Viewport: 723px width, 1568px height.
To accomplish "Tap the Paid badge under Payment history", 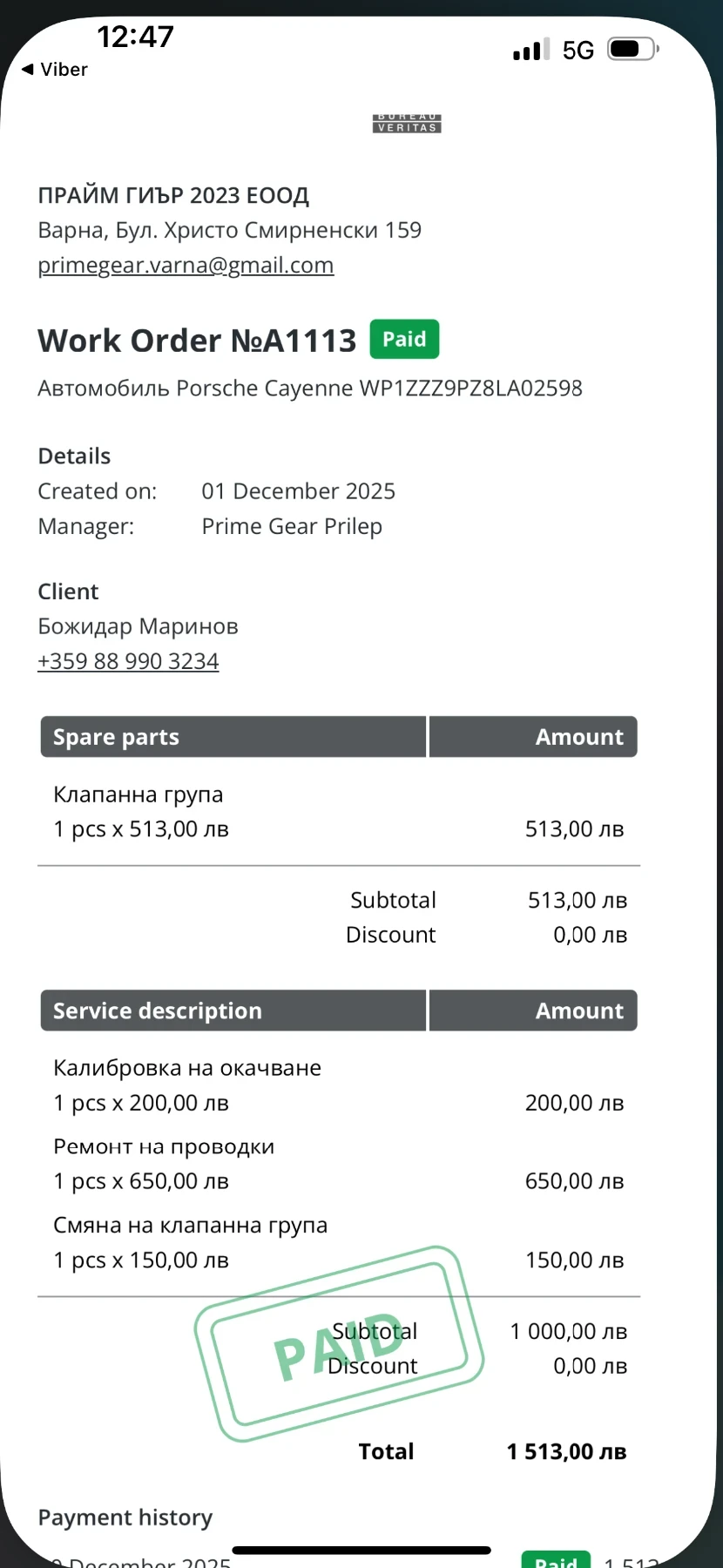I will [x=556, y=1559].
